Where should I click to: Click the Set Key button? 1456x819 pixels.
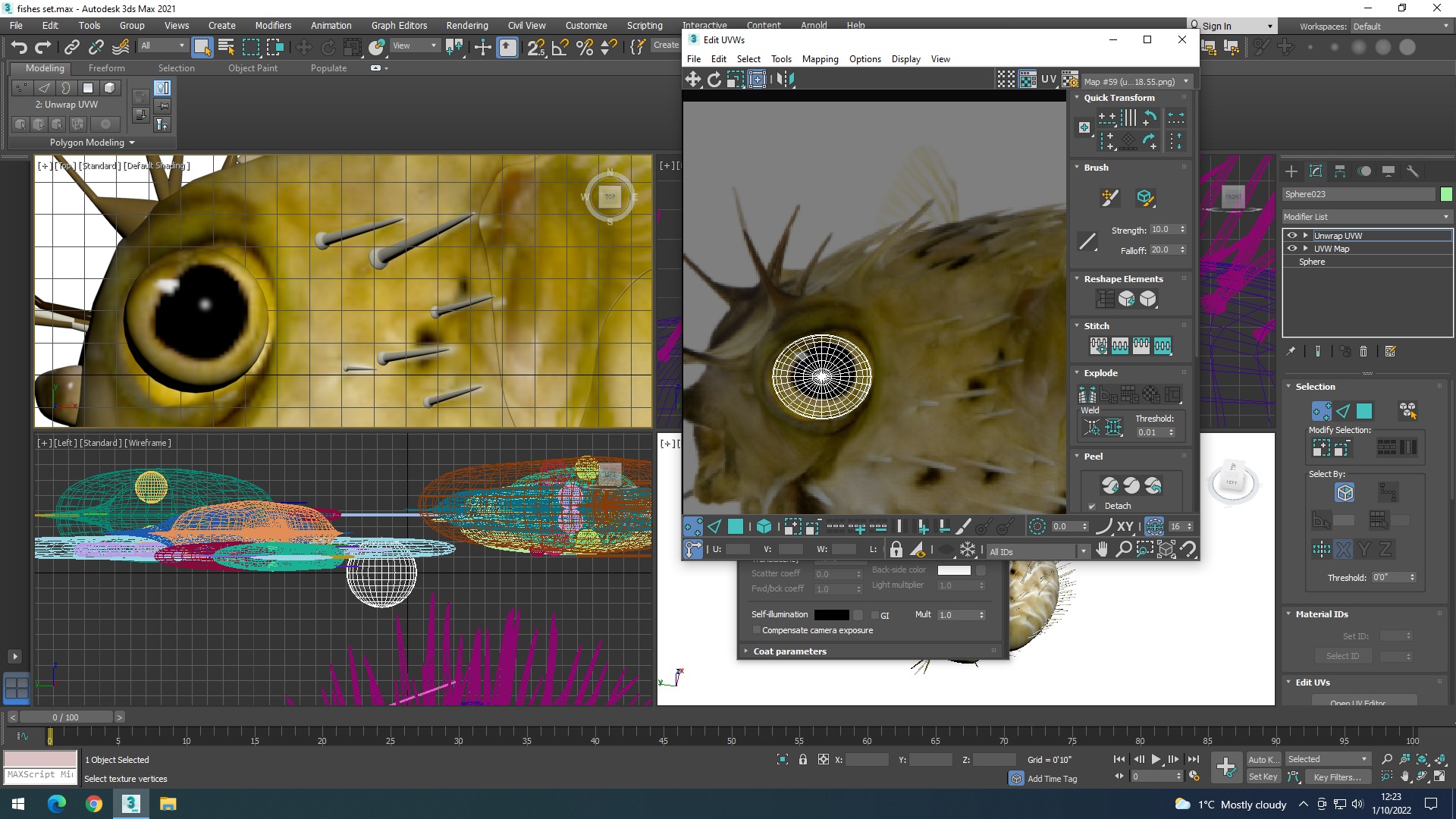[1263, 777]
